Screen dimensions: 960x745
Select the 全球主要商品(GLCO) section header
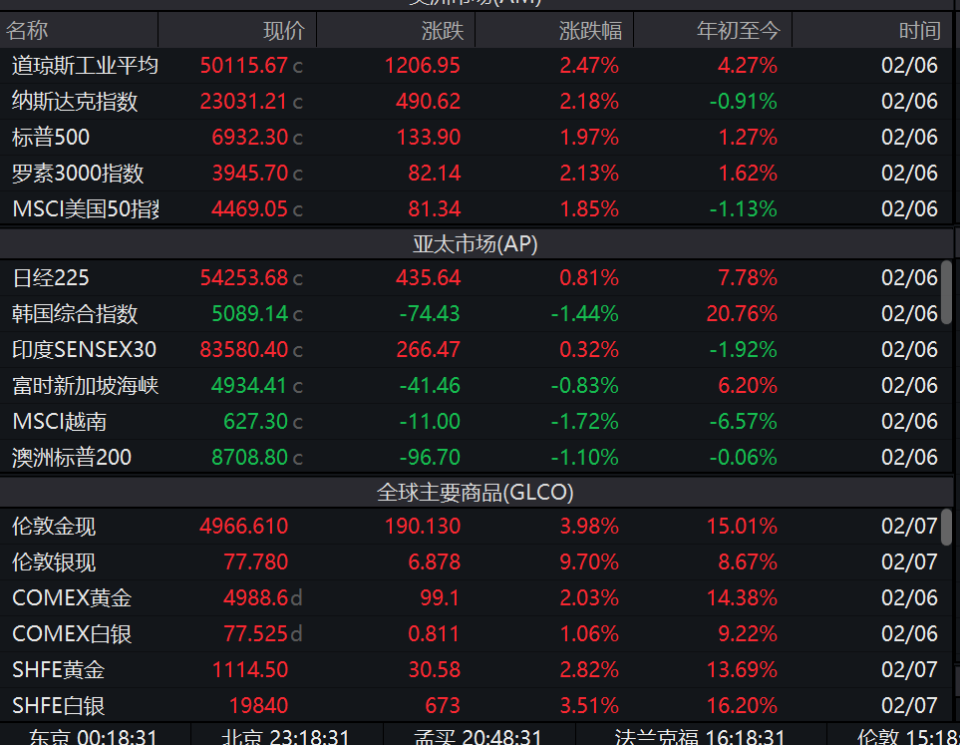click(476, 492)
